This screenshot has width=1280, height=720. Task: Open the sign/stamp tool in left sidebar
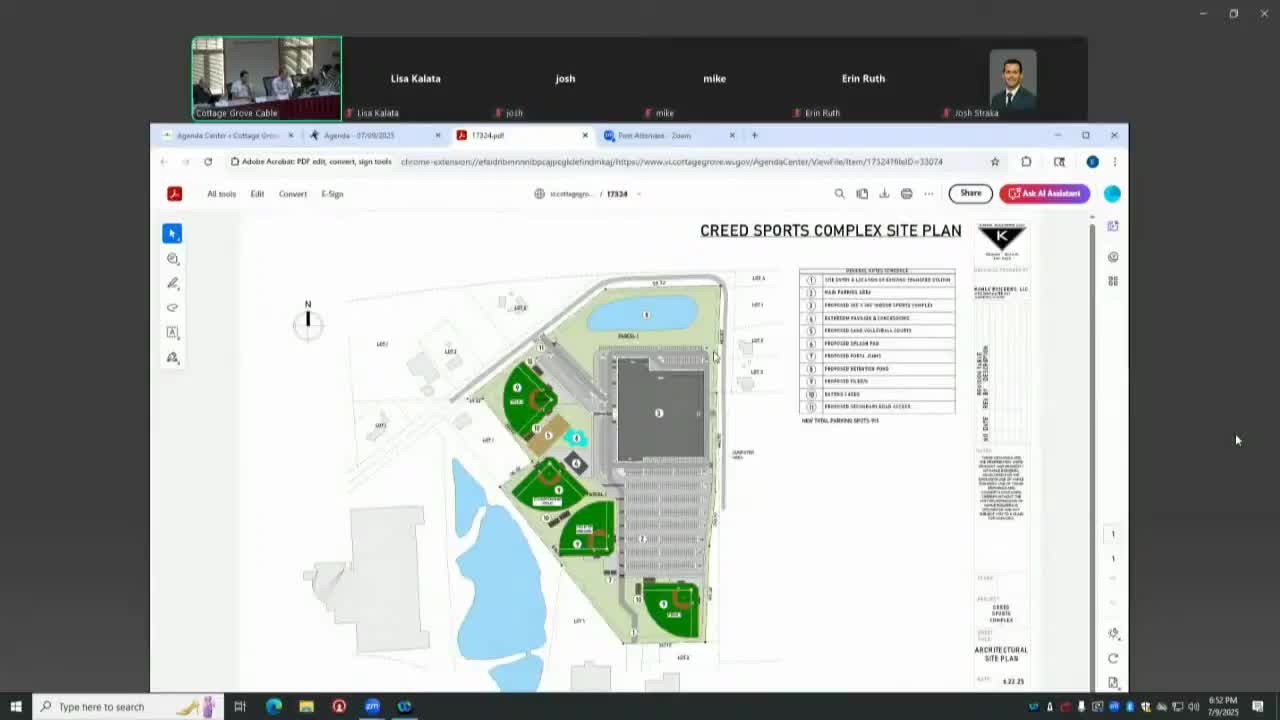point(172,357)
